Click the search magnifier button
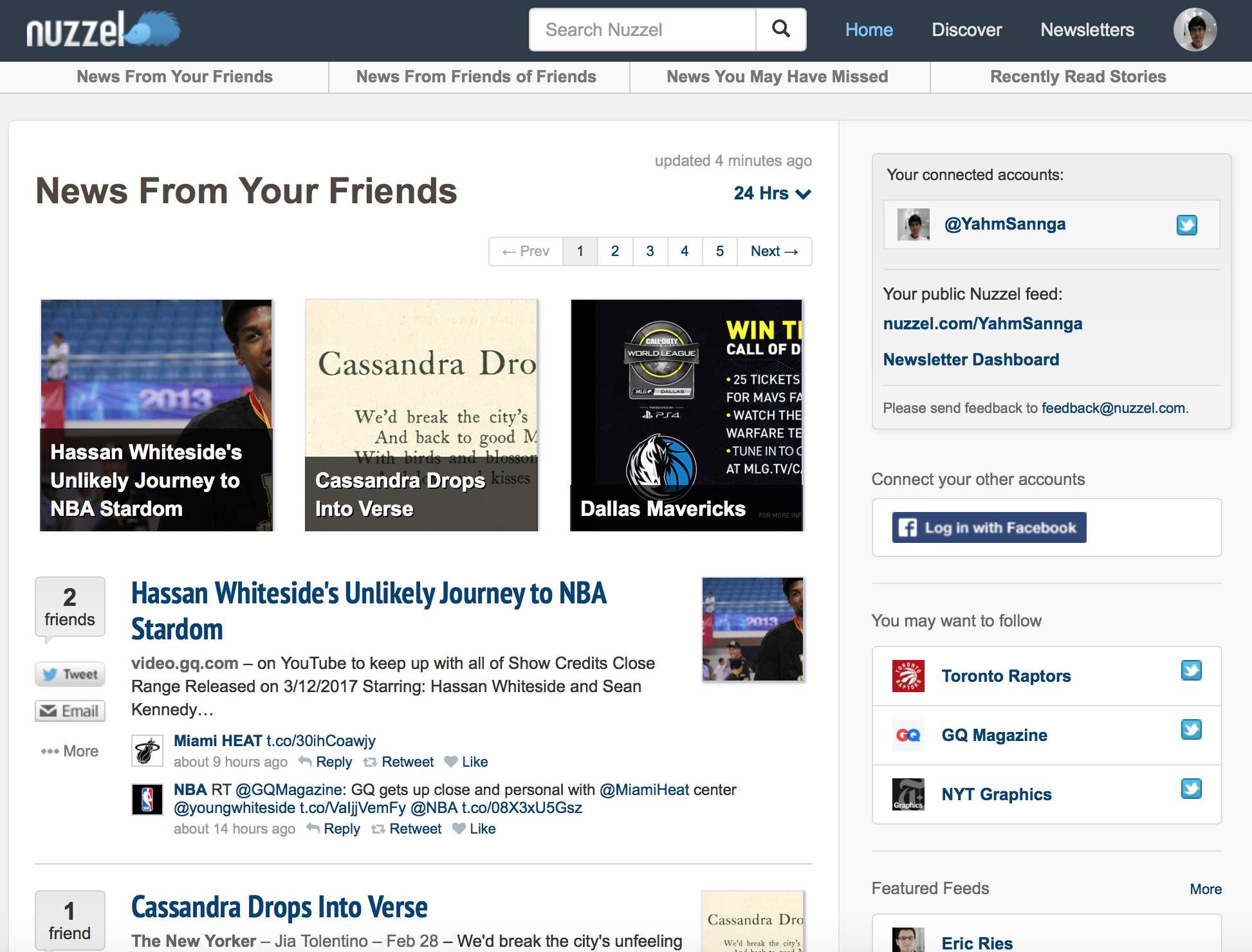The width and height of the screenshot is (1252, 952). pos(781,30)
